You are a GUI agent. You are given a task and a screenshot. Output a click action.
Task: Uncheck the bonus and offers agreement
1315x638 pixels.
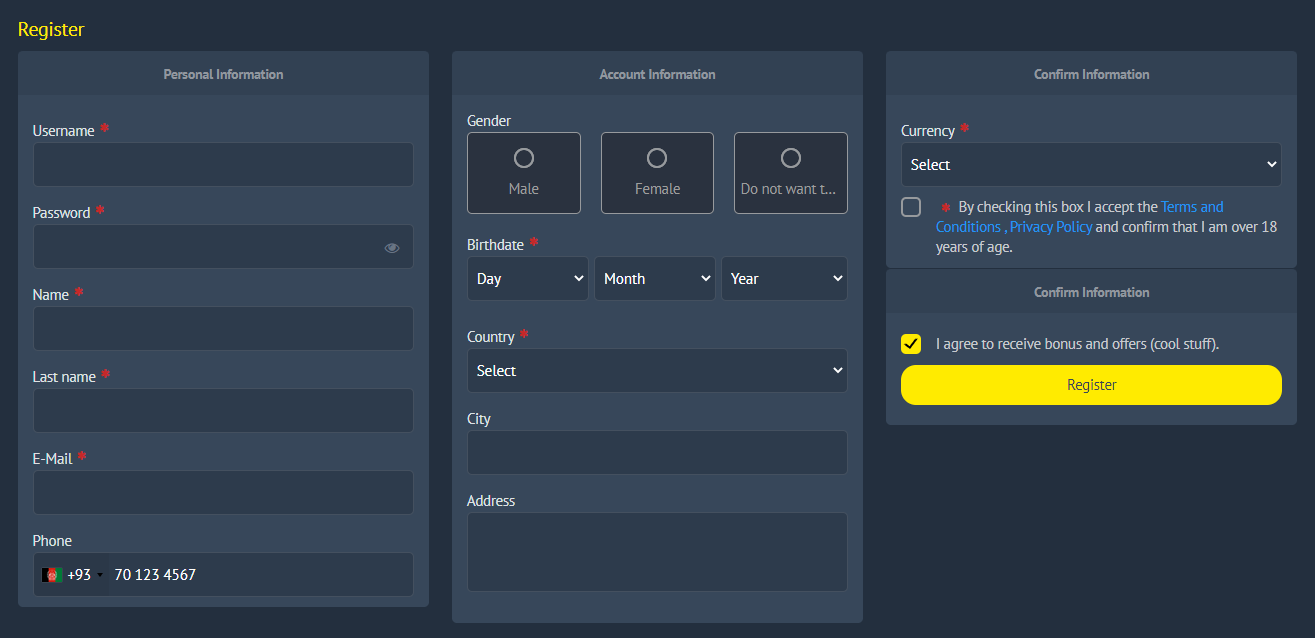pos(910,343)
